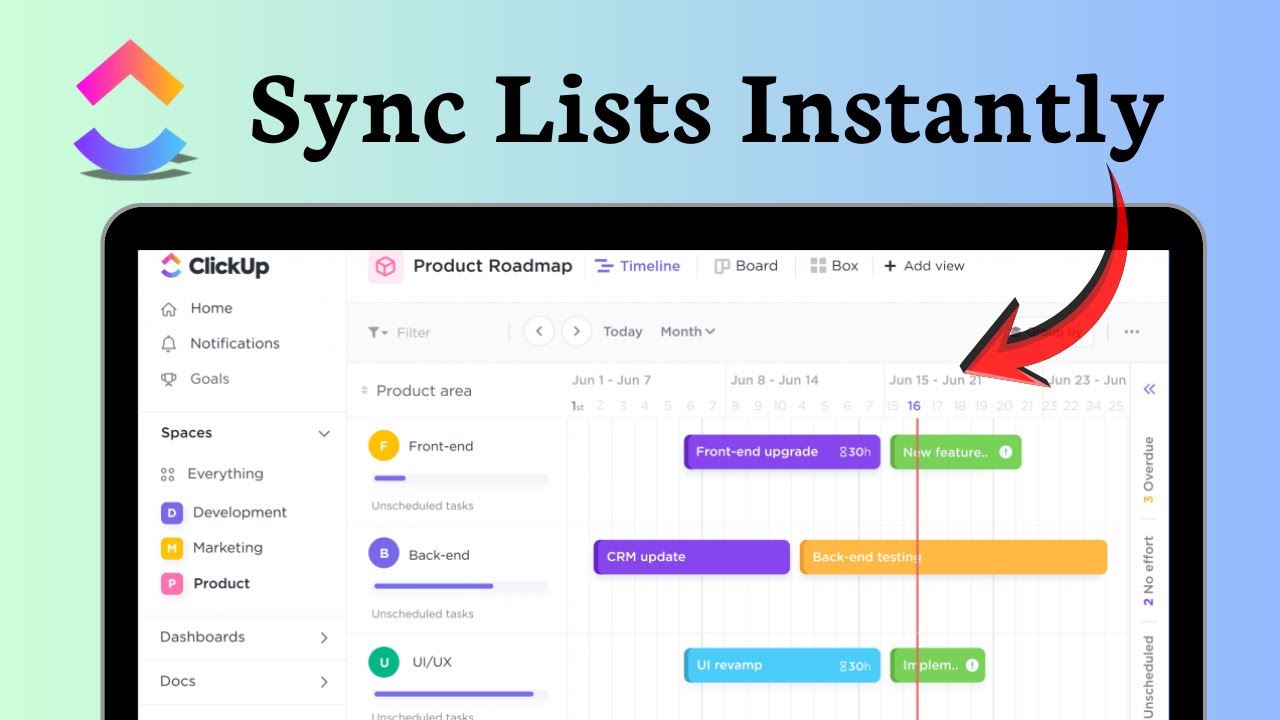This screenshot has width=1280, height=720.
Task: Click Add view button
Action: point(924,266)
